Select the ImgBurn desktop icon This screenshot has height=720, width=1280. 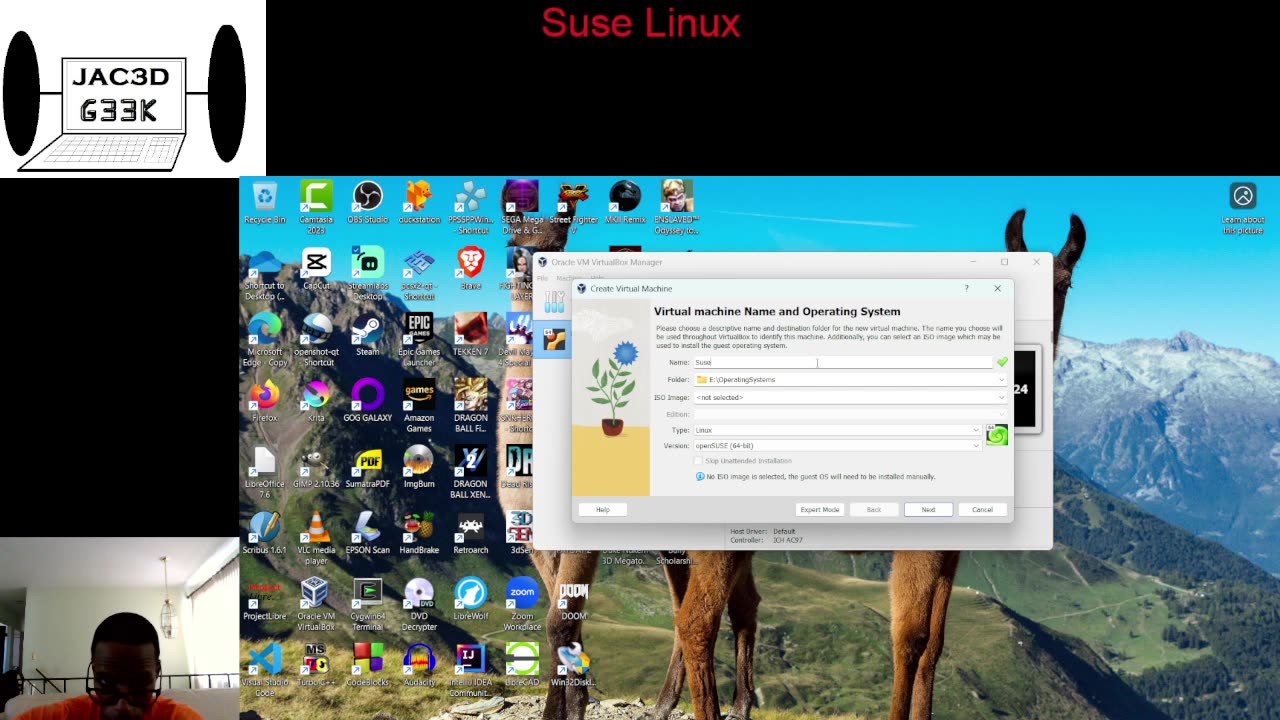(x=419, y=467)
